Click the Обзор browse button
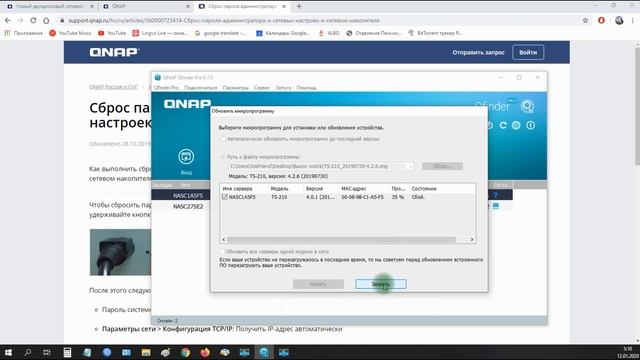This screenshot has width=640, height=360. [442, 166]
